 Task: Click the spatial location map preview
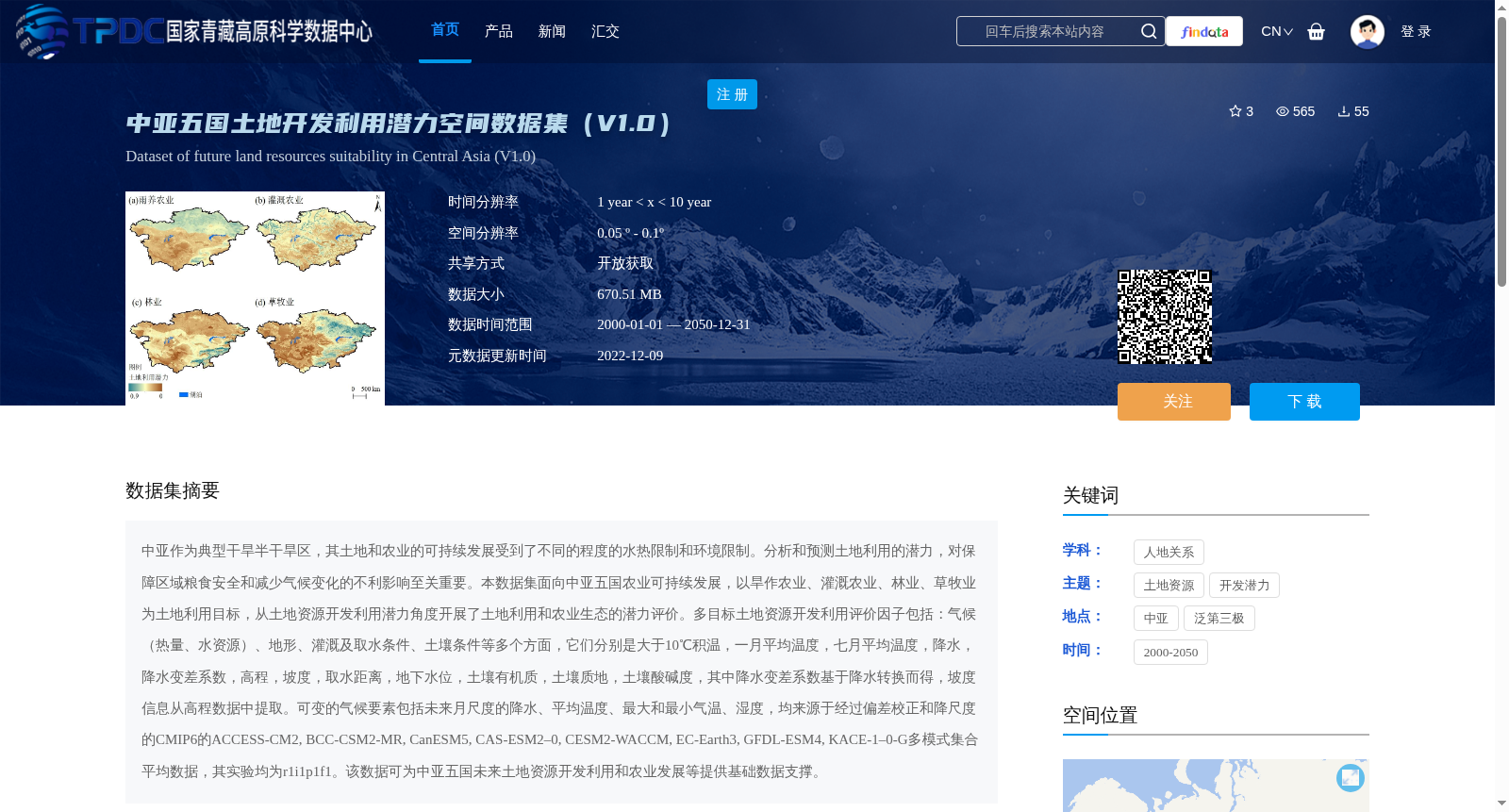pos(1216,786)
